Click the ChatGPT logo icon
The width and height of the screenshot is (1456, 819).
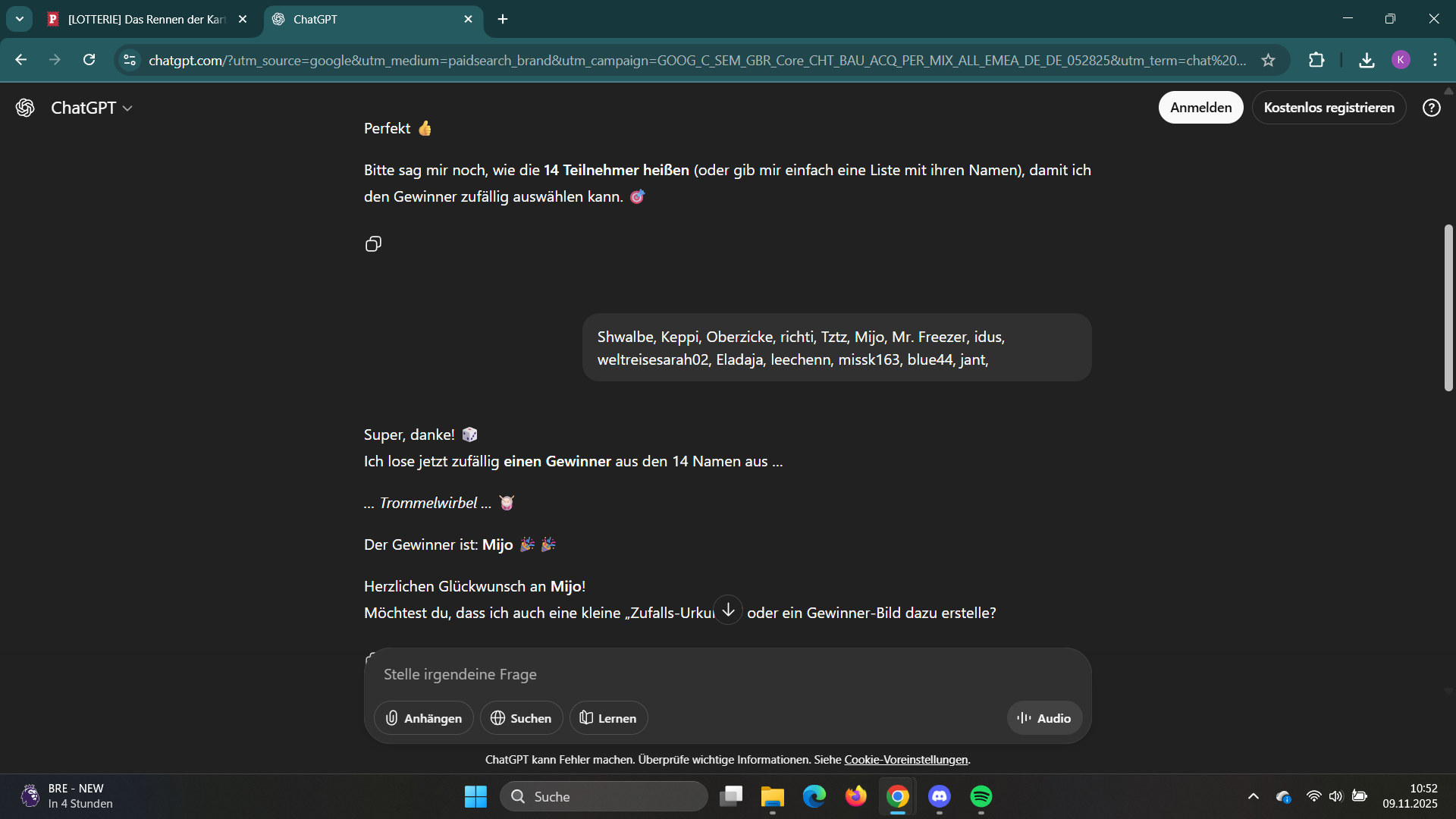25,108
